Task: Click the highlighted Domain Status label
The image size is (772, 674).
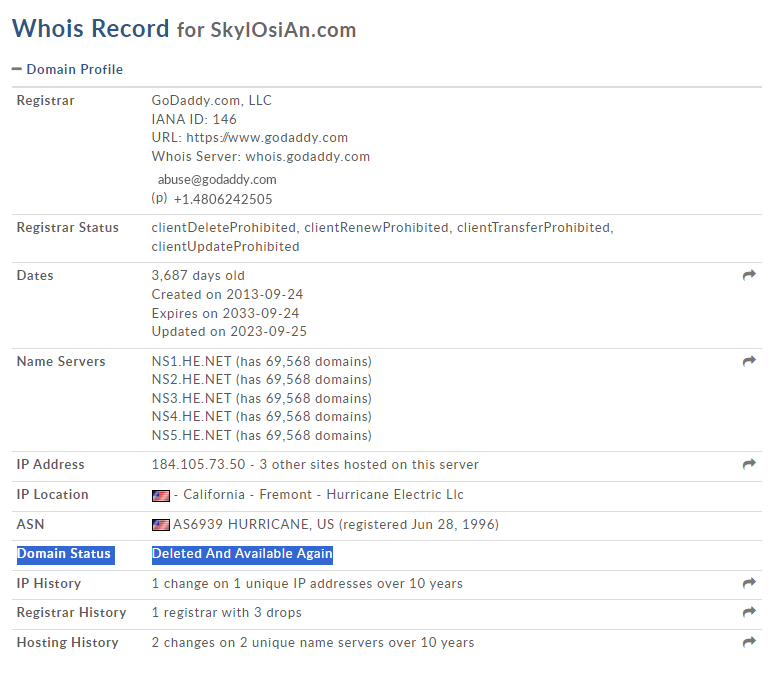Action: point(65,554)
